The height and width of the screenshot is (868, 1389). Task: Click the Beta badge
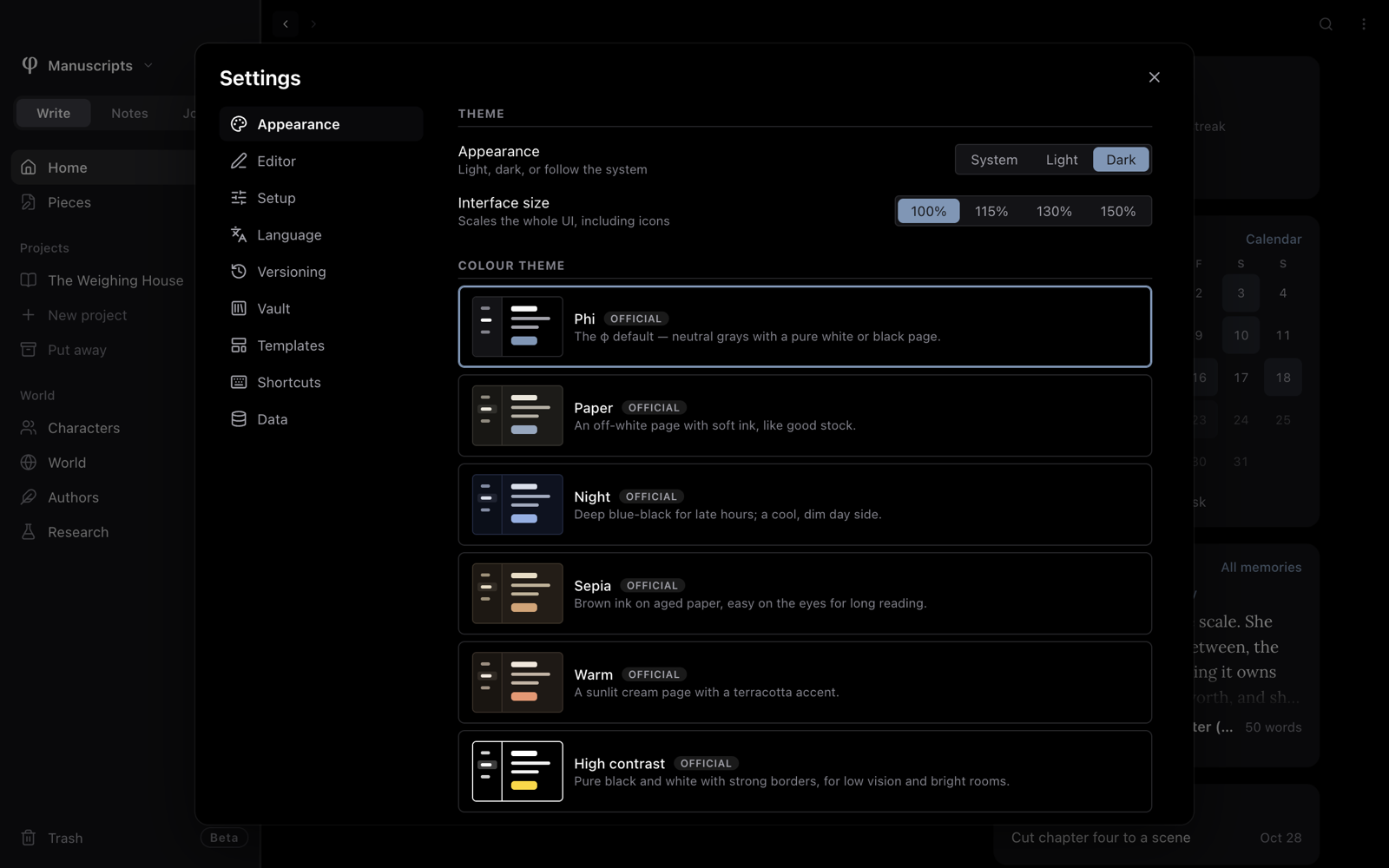click(x=224, y=838)
